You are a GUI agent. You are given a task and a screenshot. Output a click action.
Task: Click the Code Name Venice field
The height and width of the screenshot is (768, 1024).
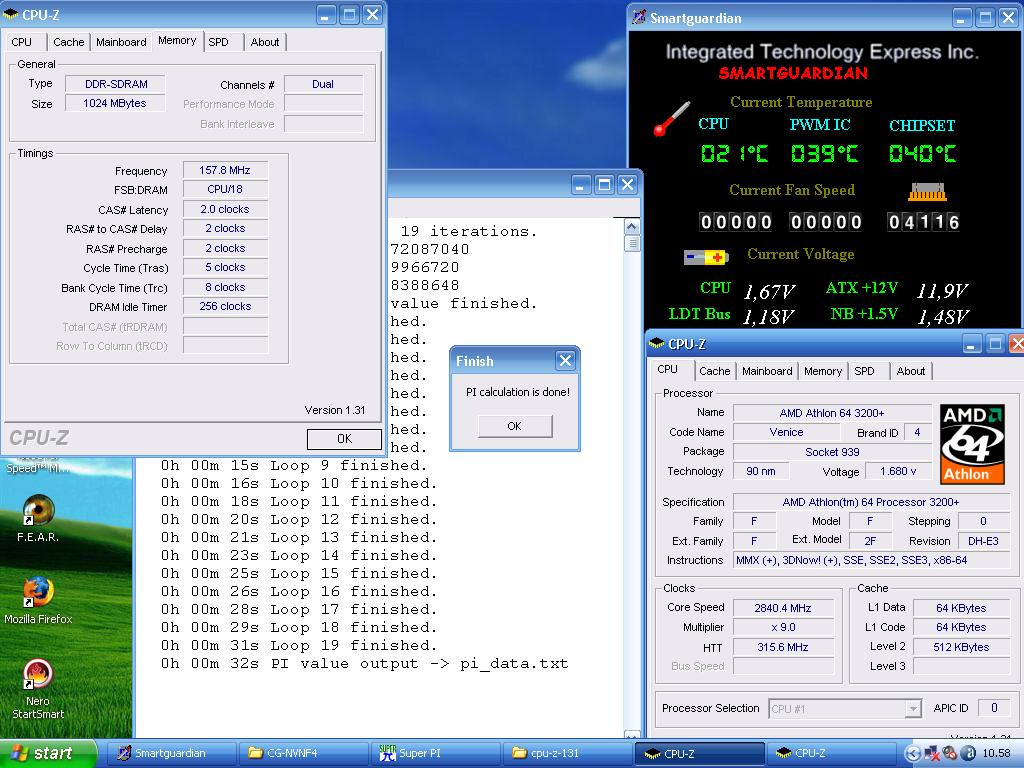pyautogui.click(x=786, y=432)
